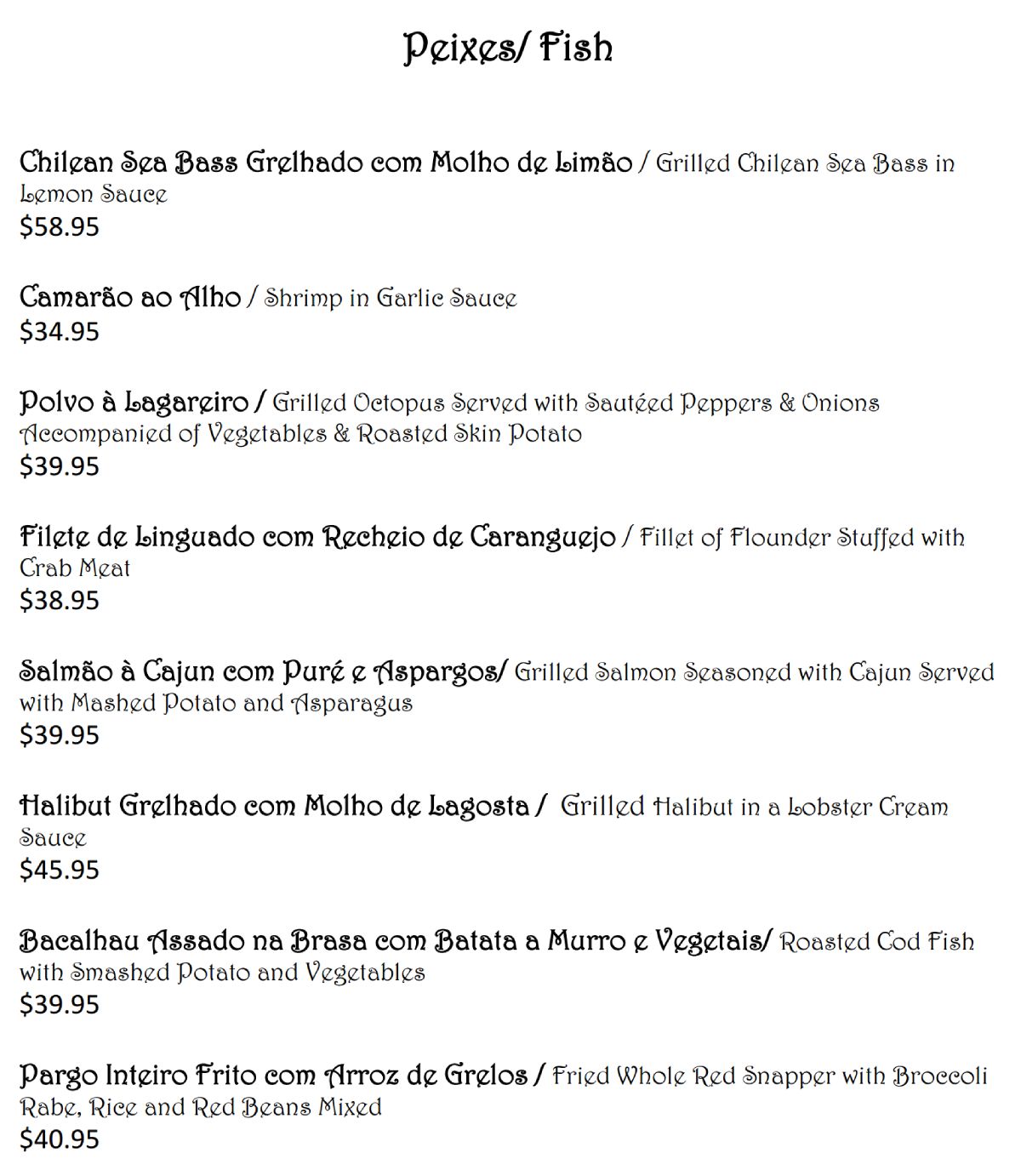Select "Filete de Linguado com Recheio de Caranguejo"
The height and width of the screenshot is (1176, 1021).
pyautogui.click(x=317, y=537)
